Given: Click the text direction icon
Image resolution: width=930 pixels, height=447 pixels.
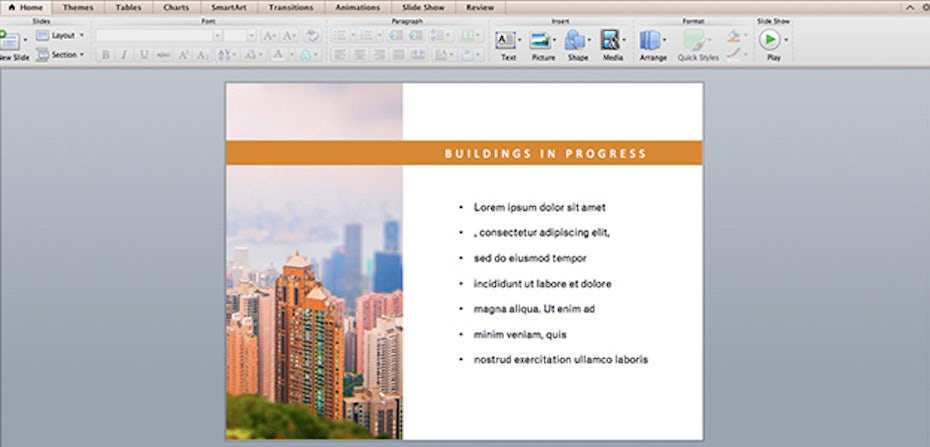Looking at the screenshot, I should pos(441,55).
